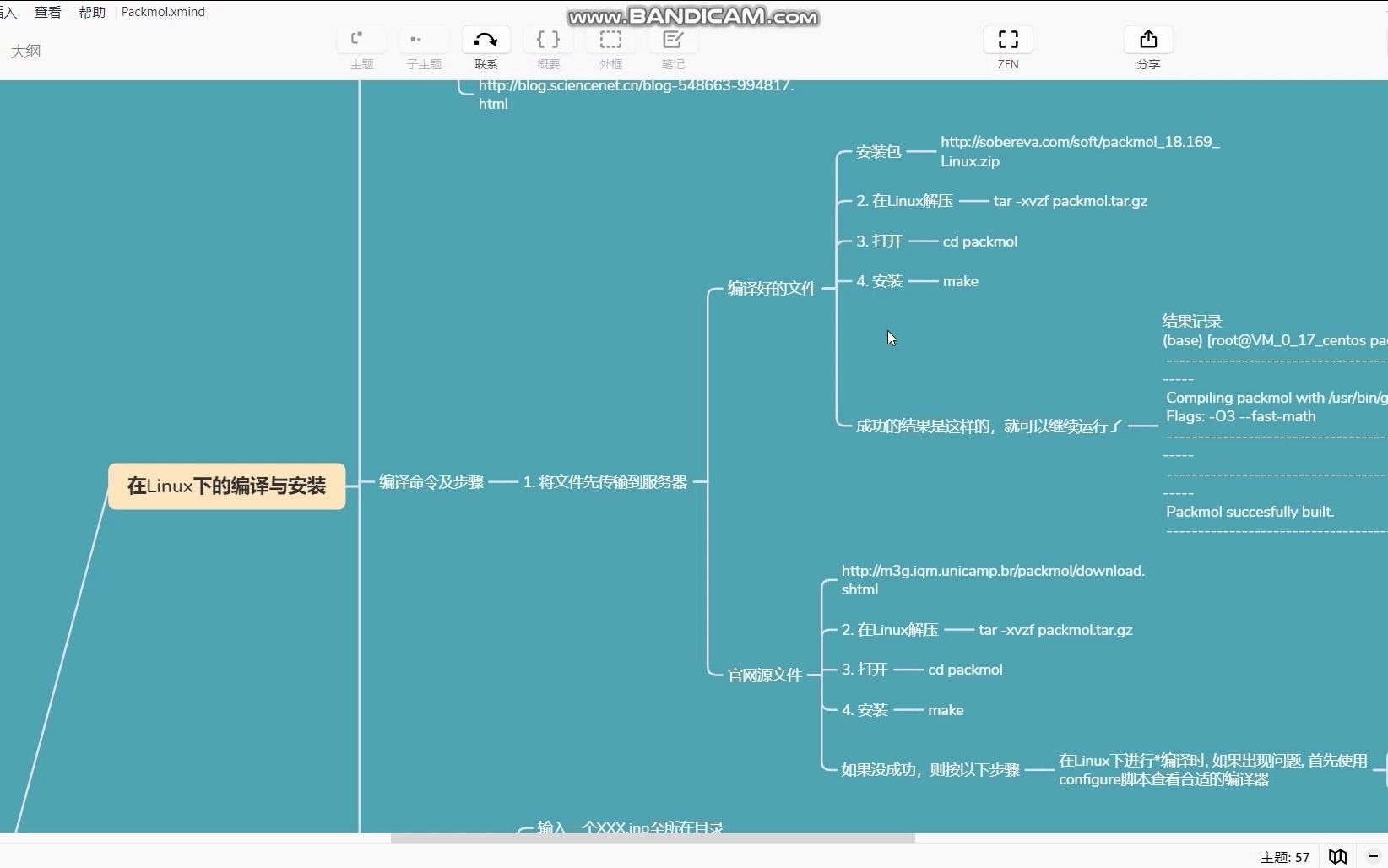Select tar -xvzf packmol.tar.gz under 编译好的文件
Screen dimensions: 1388x868
click(1071, 201)
